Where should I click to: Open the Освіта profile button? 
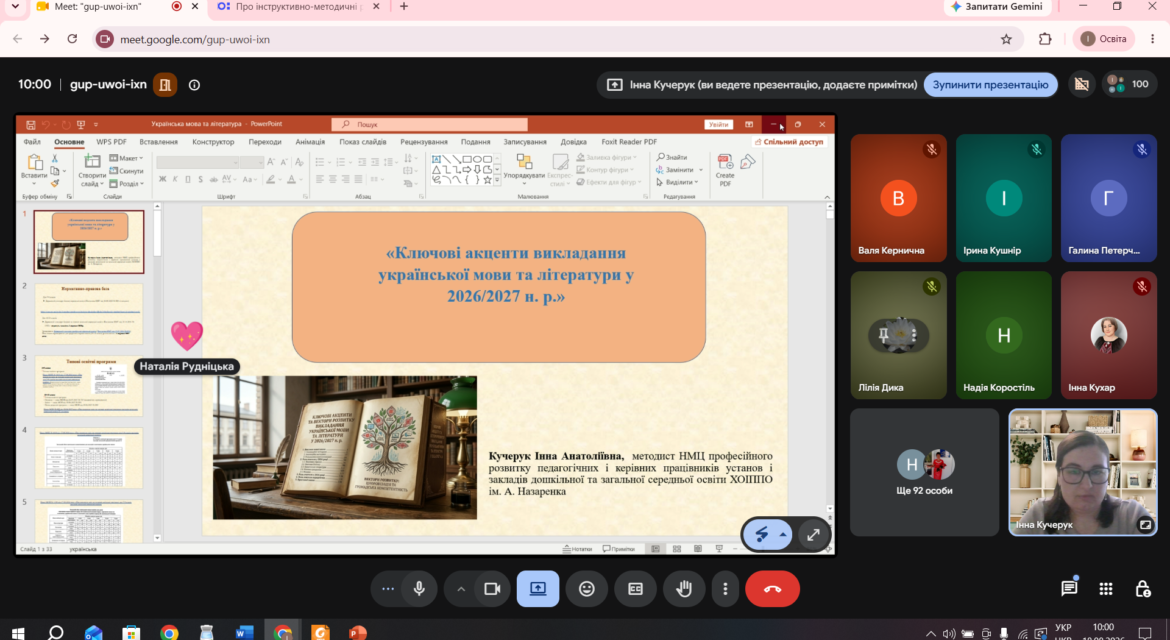pos(1104,39)
